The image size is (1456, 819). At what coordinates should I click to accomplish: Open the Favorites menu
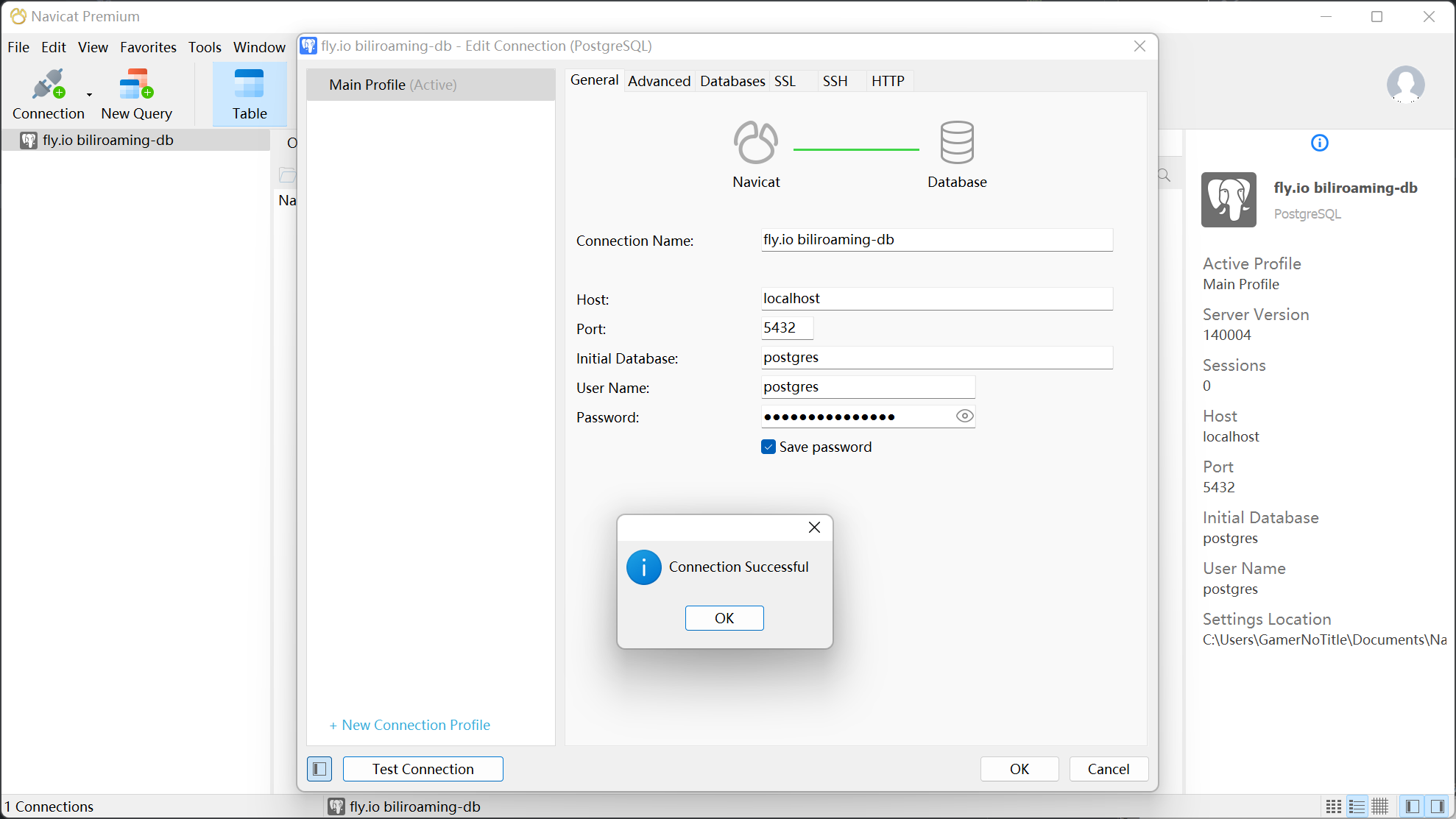[x=148, y=47]
